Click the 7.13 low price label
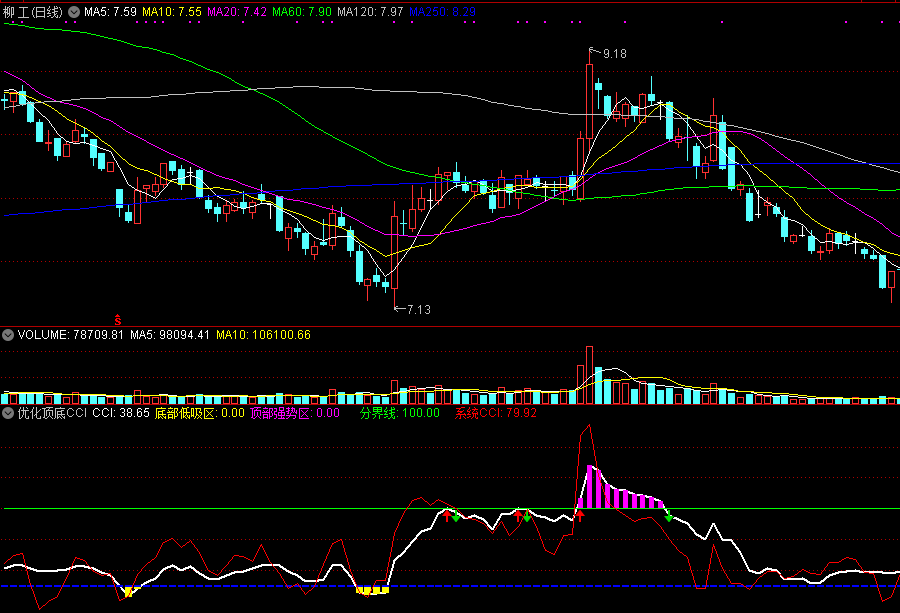The width and height of the screenshot is (900, 613). (419, 310)
